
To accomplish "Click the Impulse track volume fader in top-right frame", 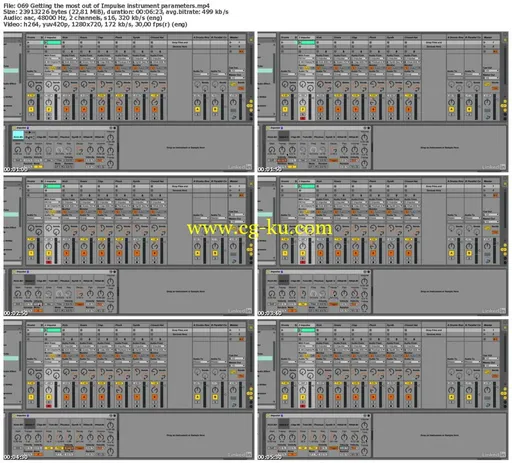I will click(x=310, y=107).
